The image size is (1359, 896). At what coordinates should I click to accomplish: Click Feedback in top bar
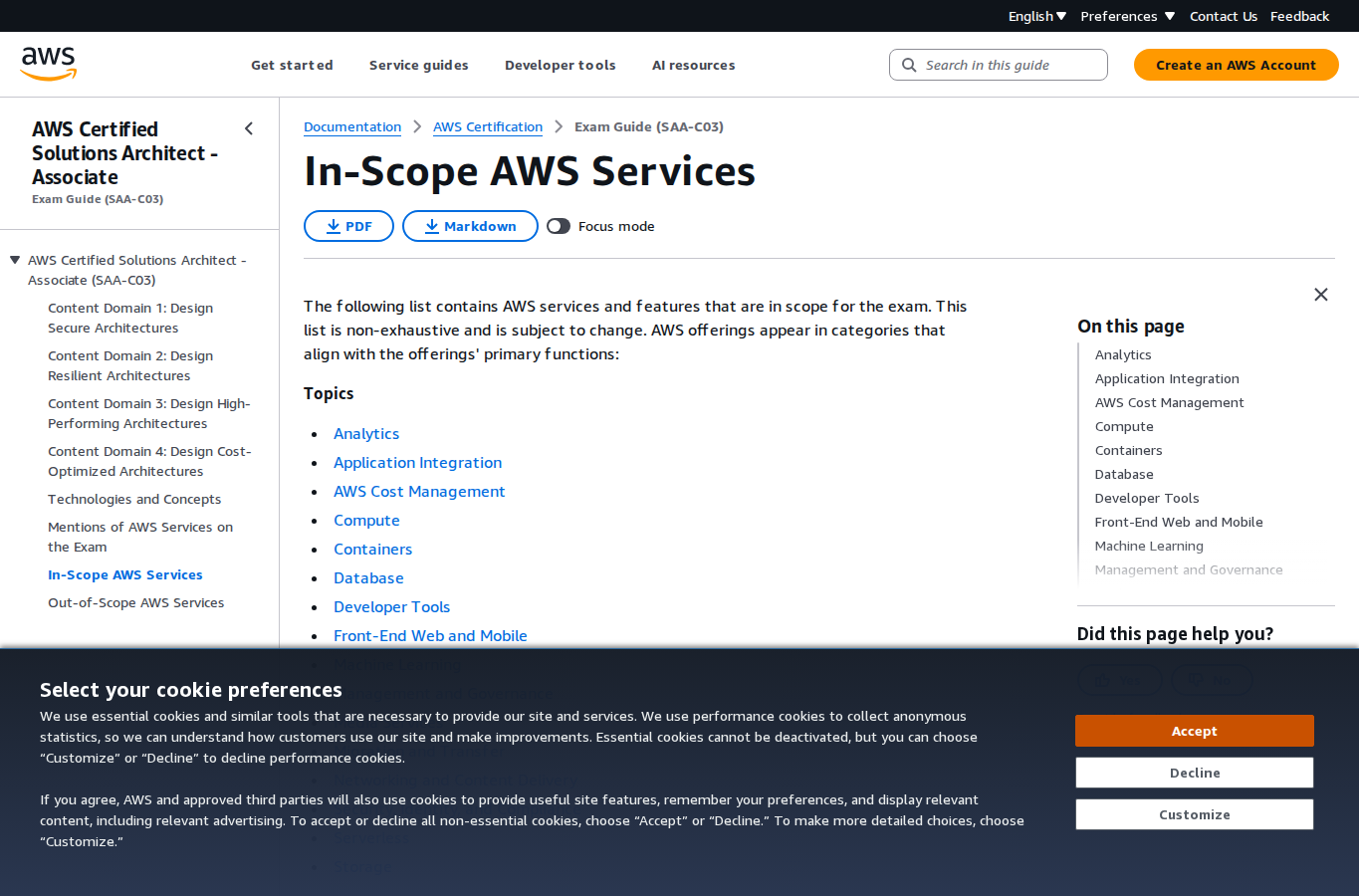point(1300,16)
